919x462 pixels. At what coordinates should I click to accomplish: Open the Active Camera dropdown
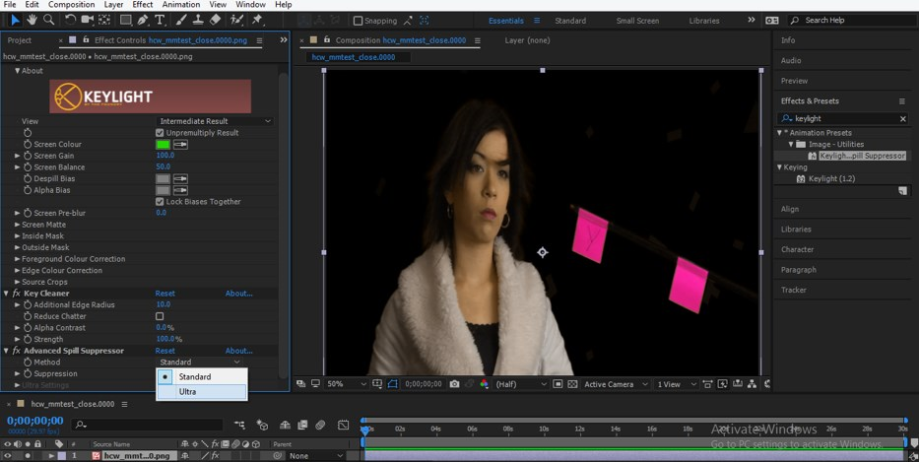[615, 384]
